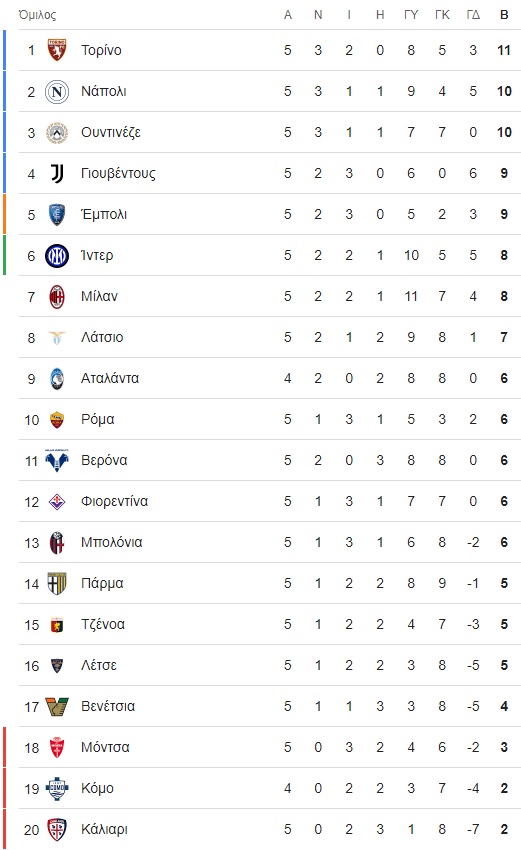Screen dimensions: 521x850
Task: Click the B points column header
Action: click(504, 15)
